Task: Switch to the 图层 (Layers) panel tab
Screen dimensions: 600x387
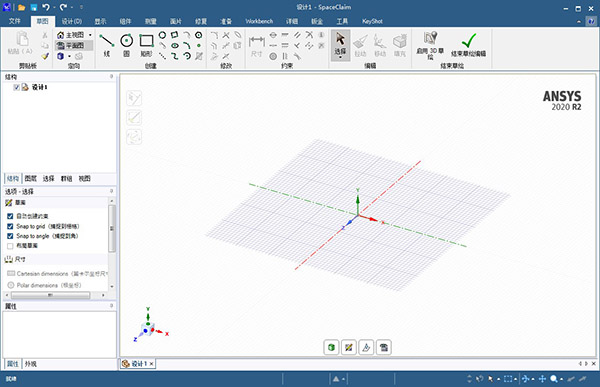Action: (31, 178)
